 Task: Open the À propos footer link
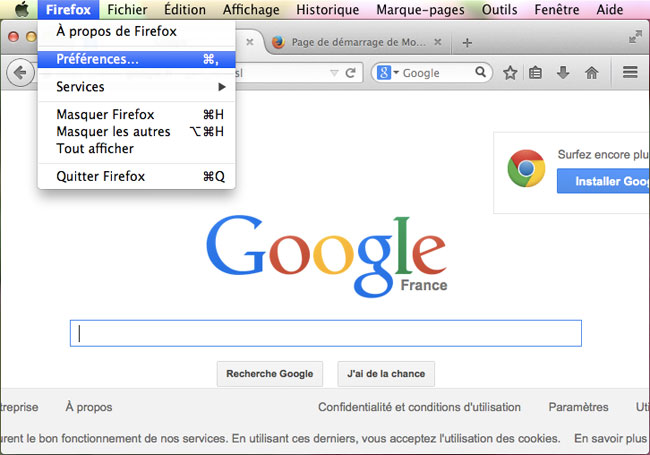coord(89,407)
